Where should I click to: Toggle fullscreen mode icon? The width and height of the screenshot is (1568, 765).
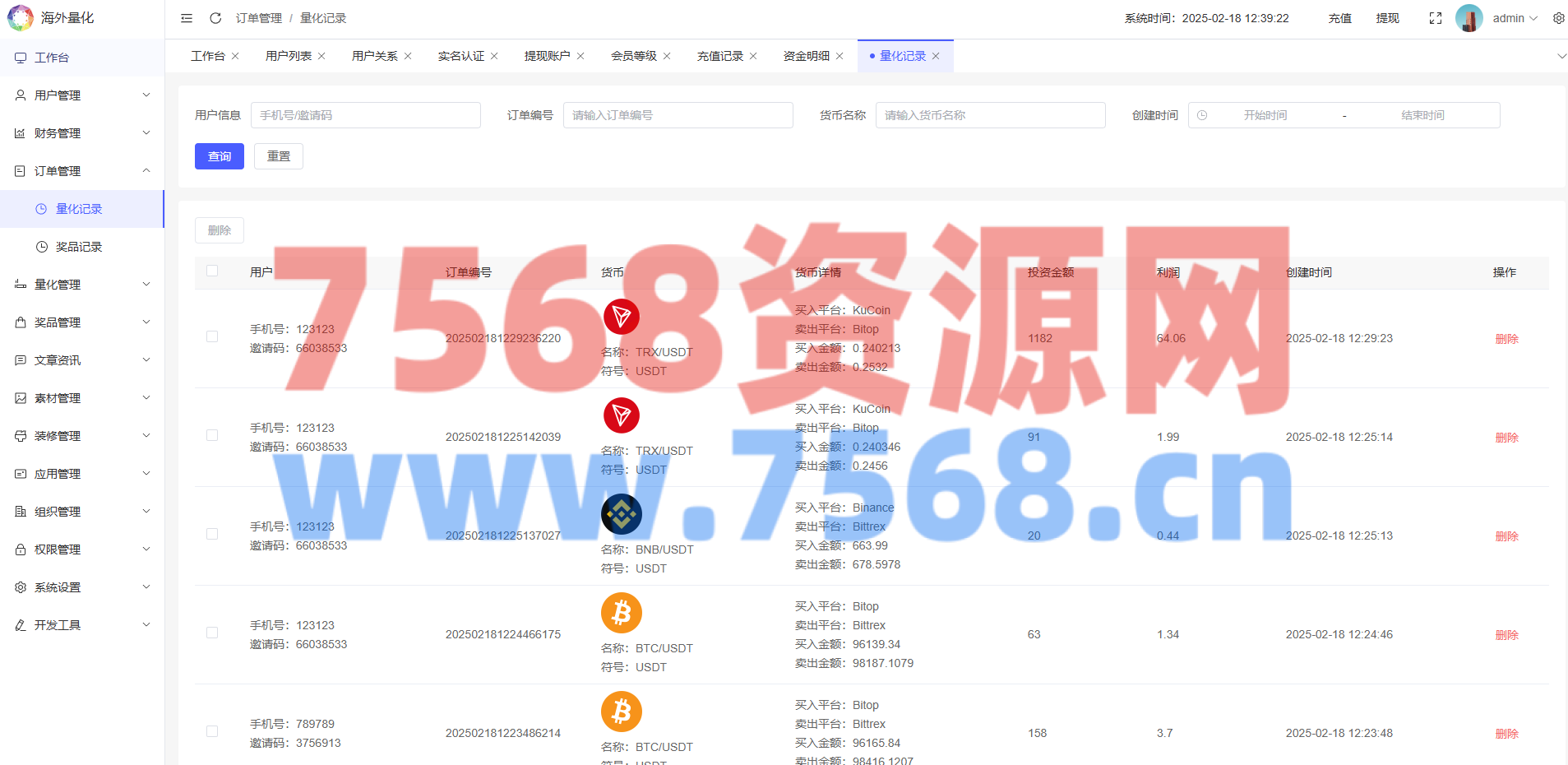pos(1436,18)
